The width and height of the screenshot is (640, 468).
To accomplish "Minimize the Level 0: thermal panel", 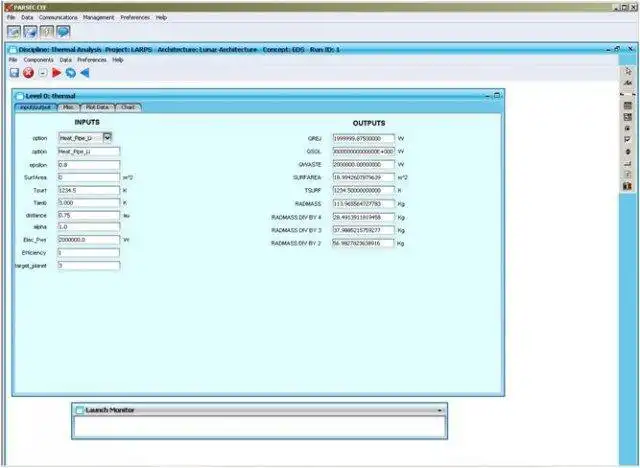I will [x=487, y=96].
